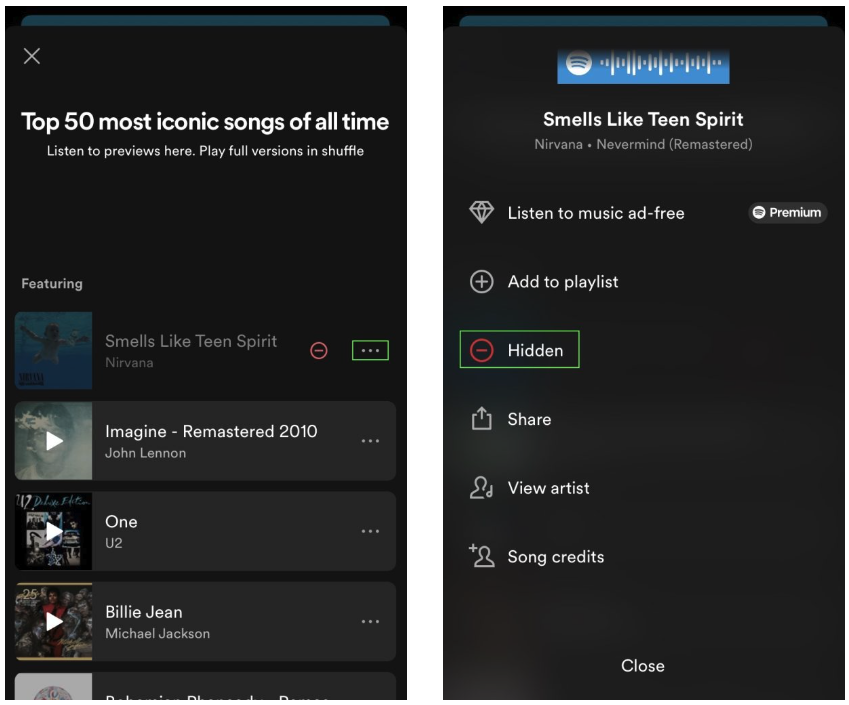Open three-dot menu for One by U2

(x=370, y=531)
